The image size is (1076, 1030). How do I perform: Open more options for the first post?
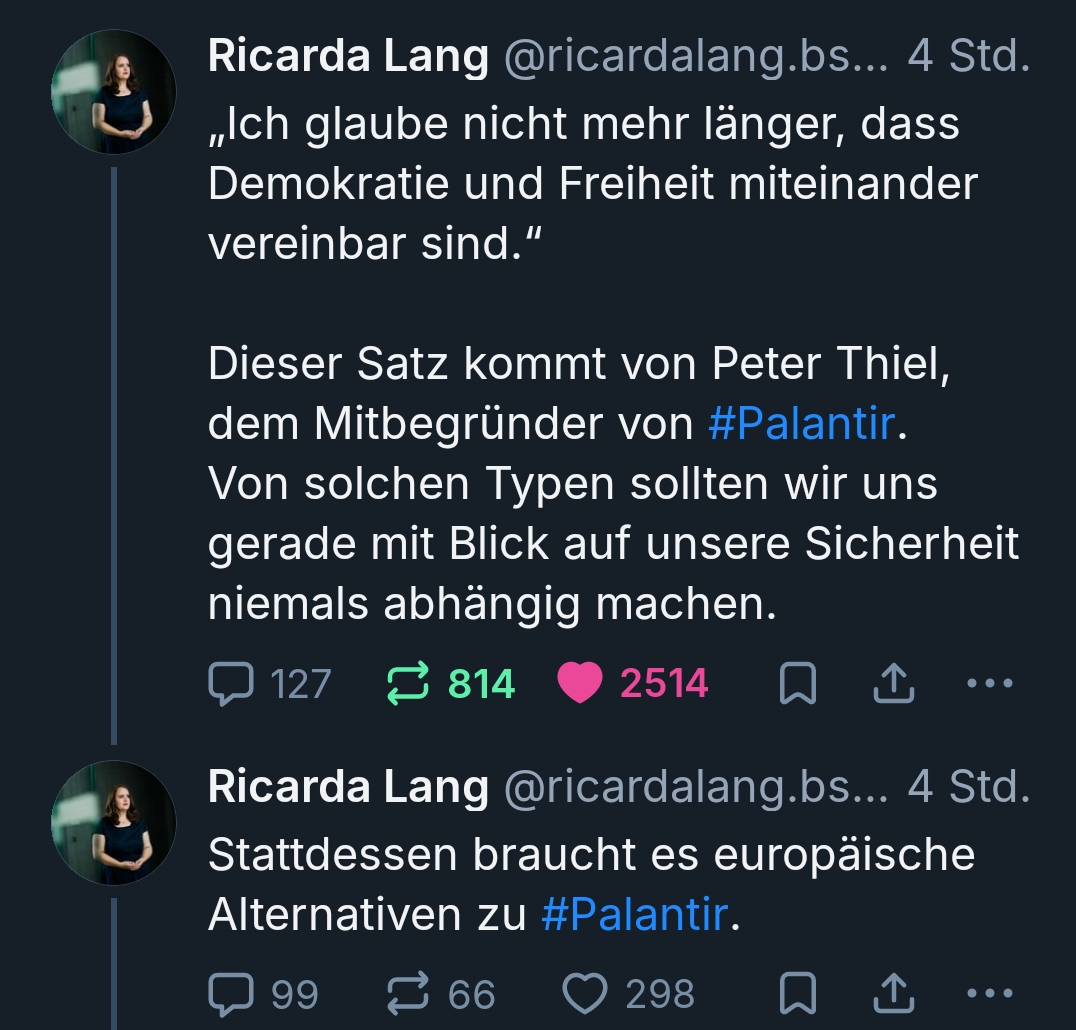pos(991,685)
